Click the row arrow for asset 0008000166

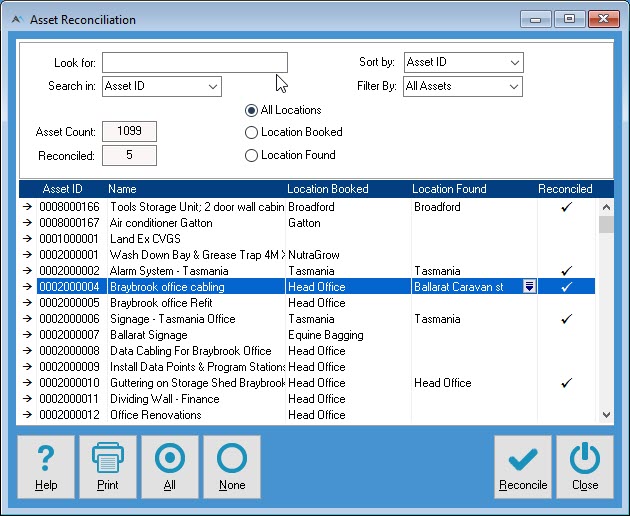[x=27, y=207]
